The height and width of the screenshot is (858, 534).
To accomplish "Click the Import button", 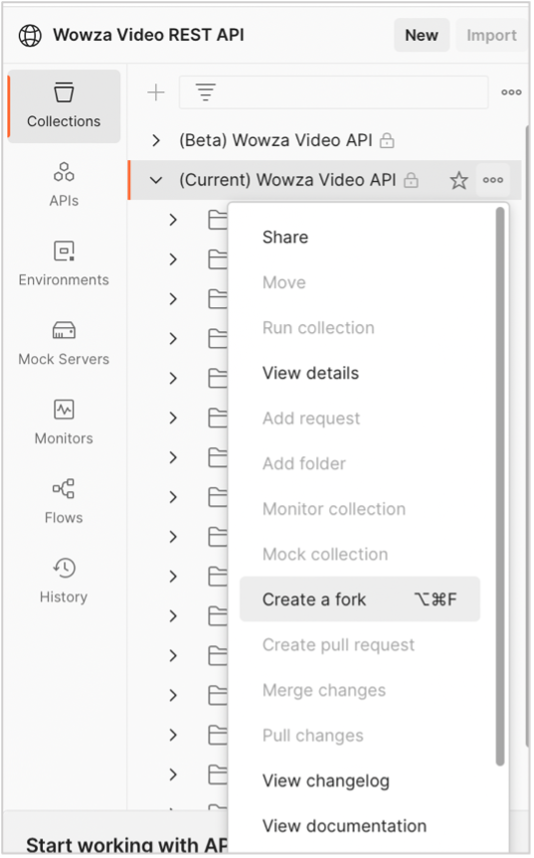I will pyautogui.click(x=491, y=36).
